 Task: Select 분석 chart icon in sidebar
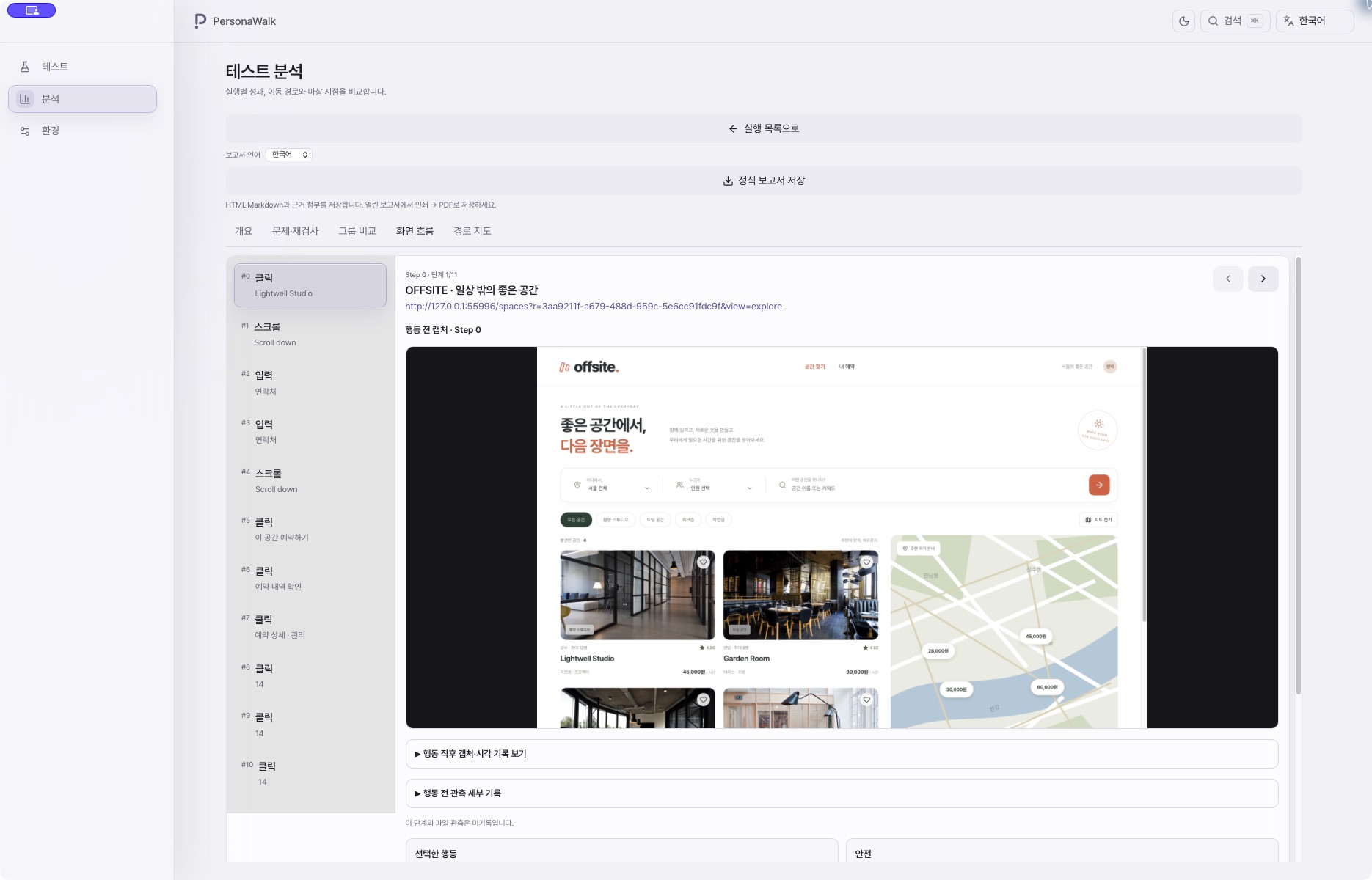pos(25,99)
